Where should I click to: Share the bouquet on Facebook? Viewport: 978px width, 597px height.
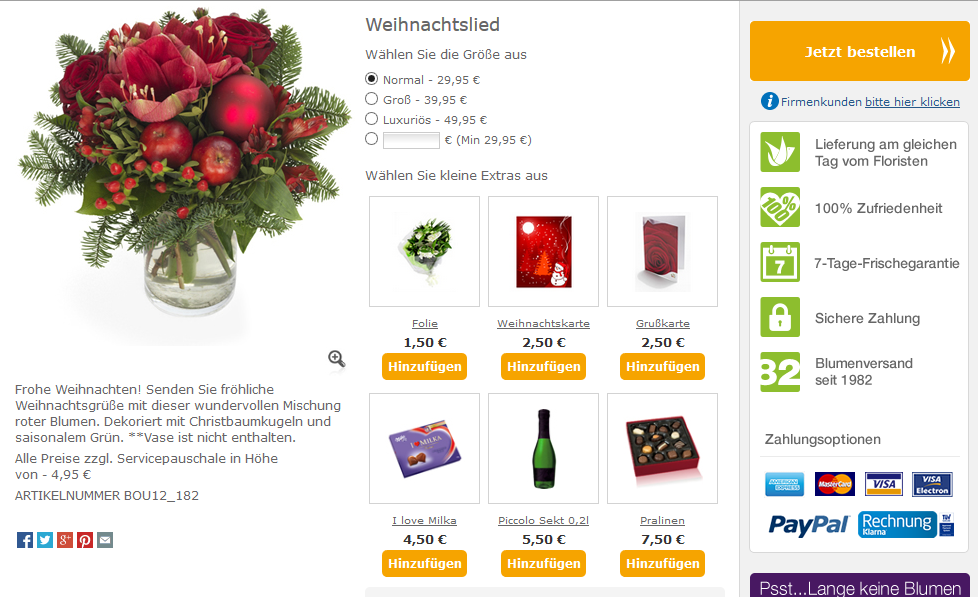click(25, 540)
